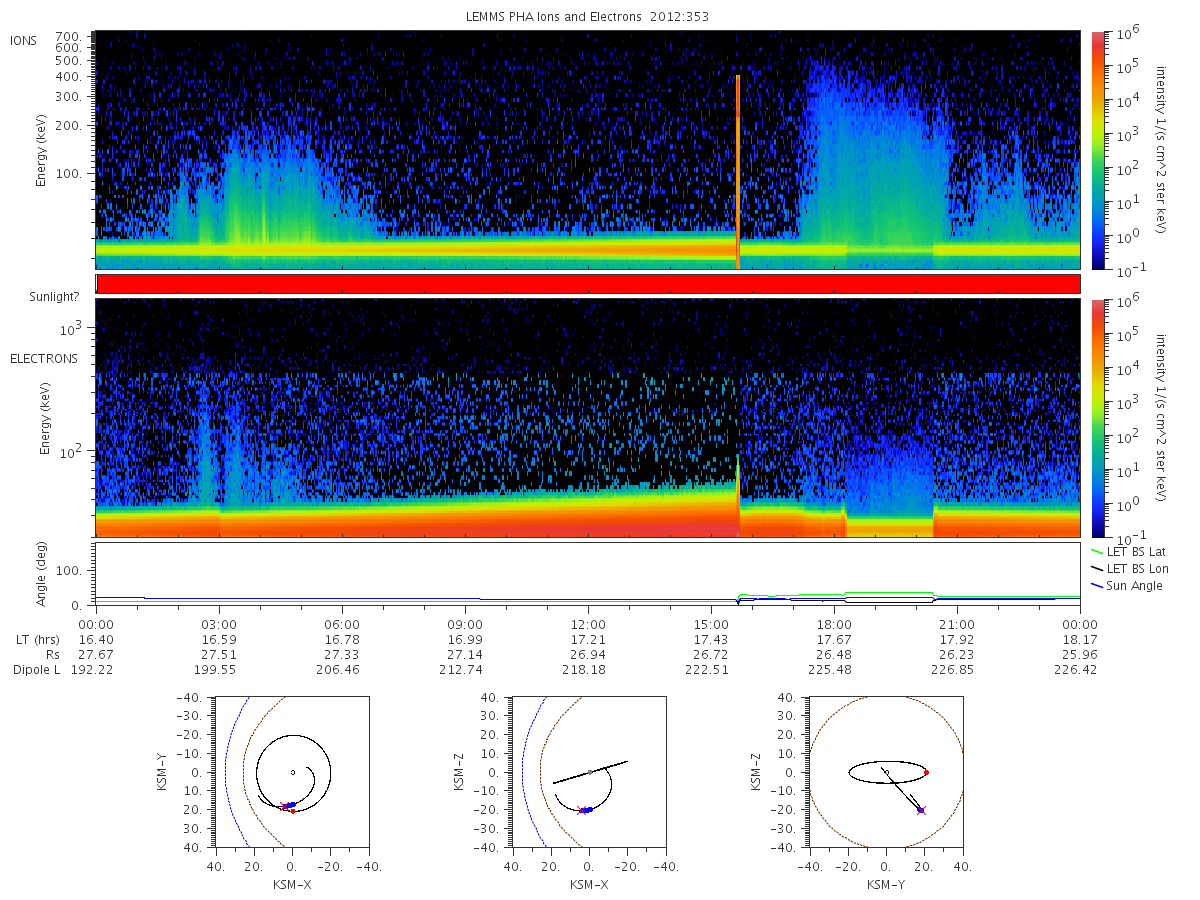Click the LT value 16.99

coord(465,638)
